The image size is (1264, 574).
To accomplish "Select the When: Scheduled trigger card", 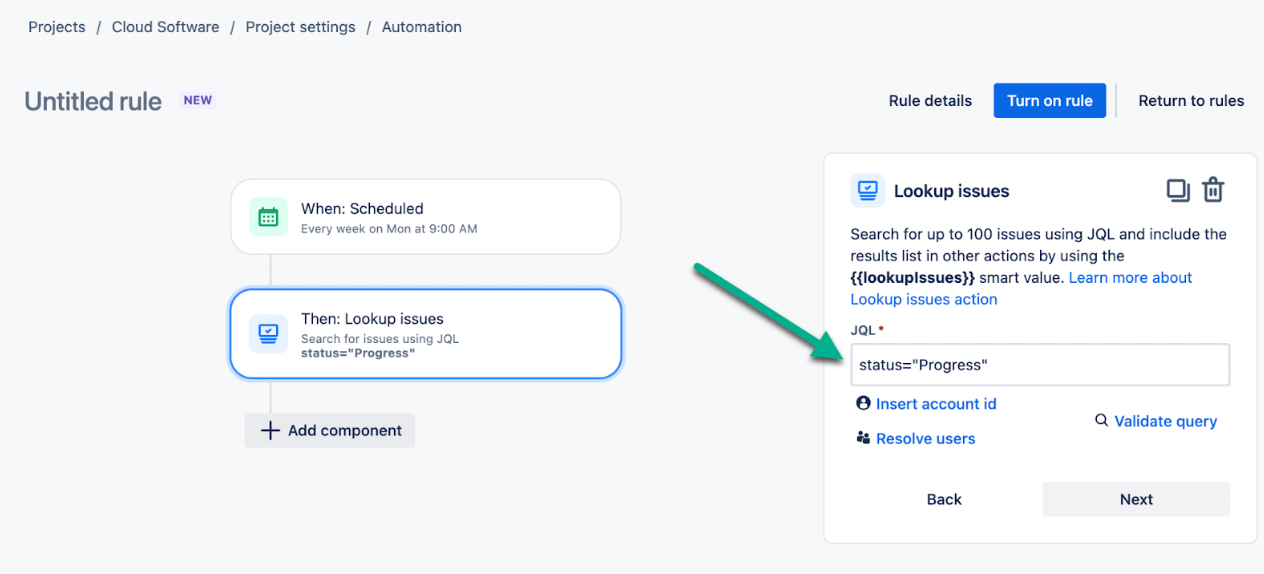I will click(426, 217).
